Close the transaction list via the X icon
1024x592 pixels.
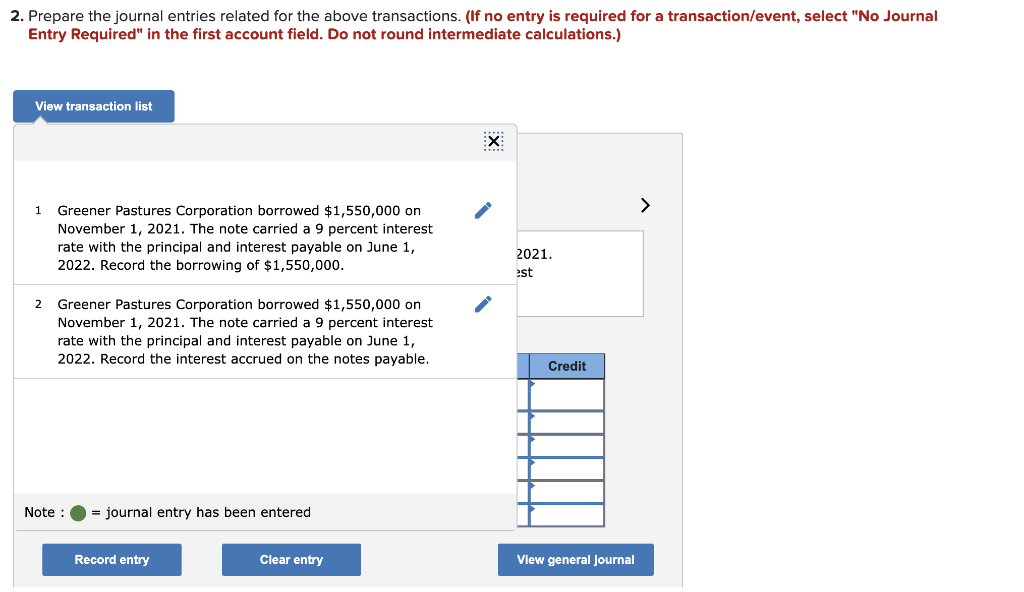(493, 141)
